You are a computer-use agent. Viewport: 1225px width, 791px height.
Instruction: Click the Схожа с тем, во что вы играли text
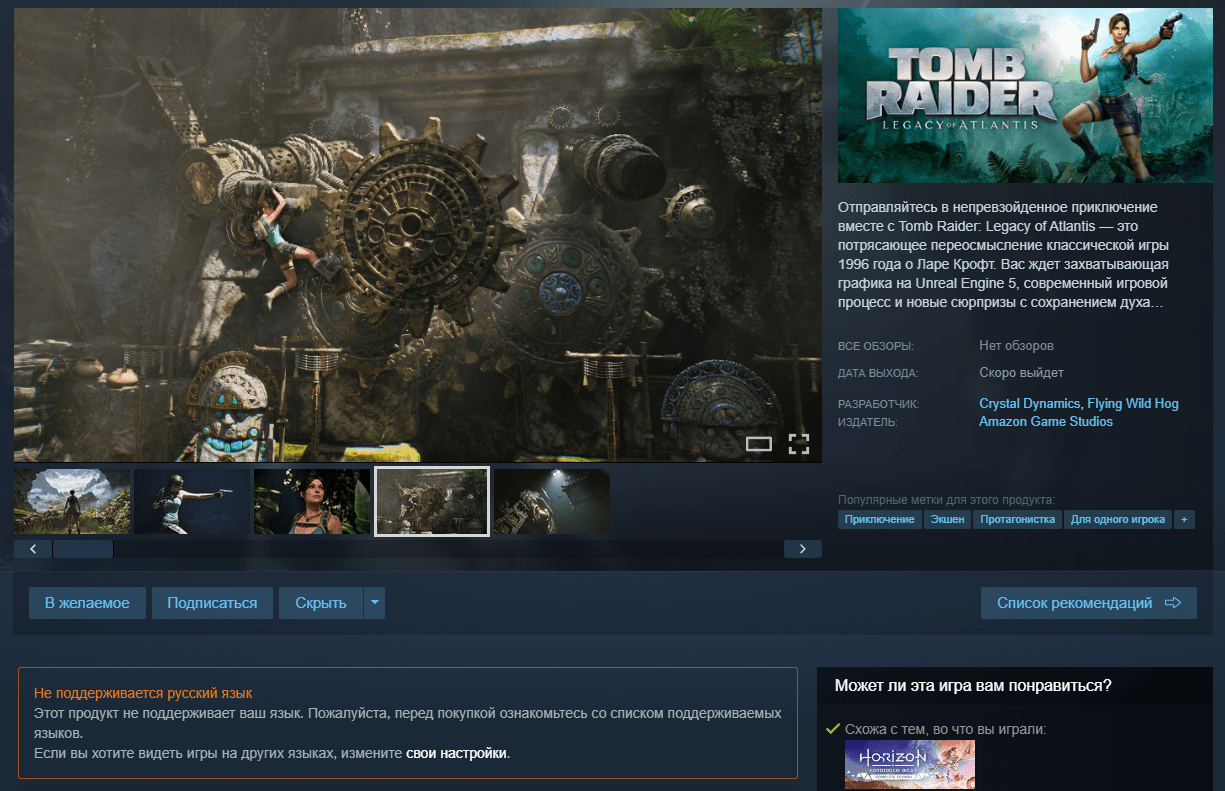click(945, 729)
